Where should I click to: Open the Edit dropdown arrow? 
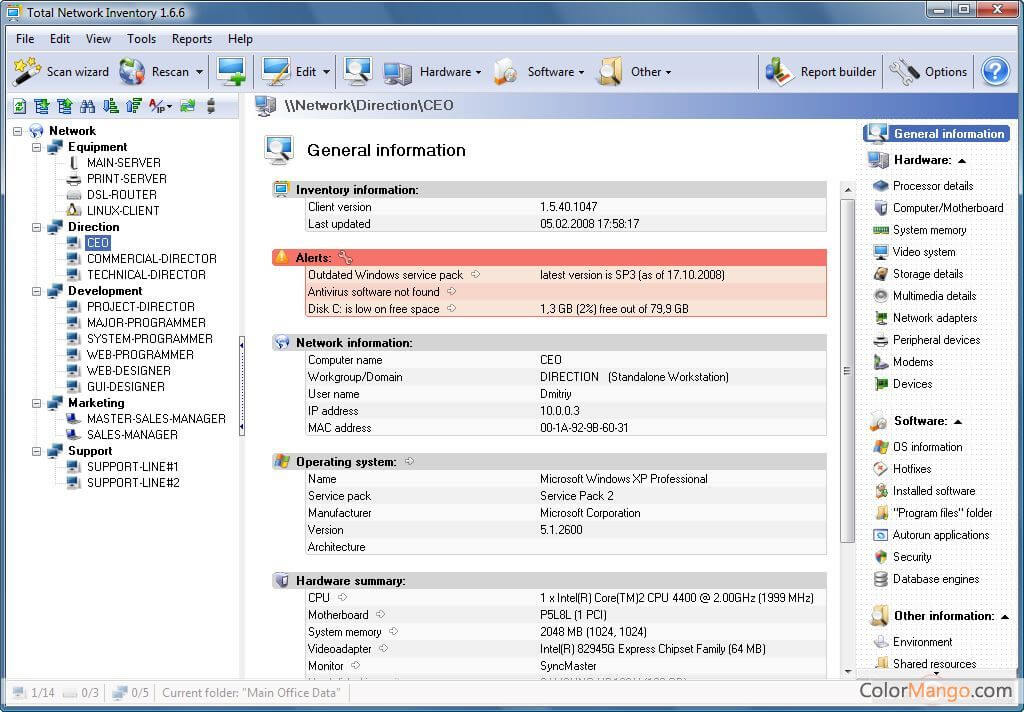pyautogui.click(x=326, y=73)
